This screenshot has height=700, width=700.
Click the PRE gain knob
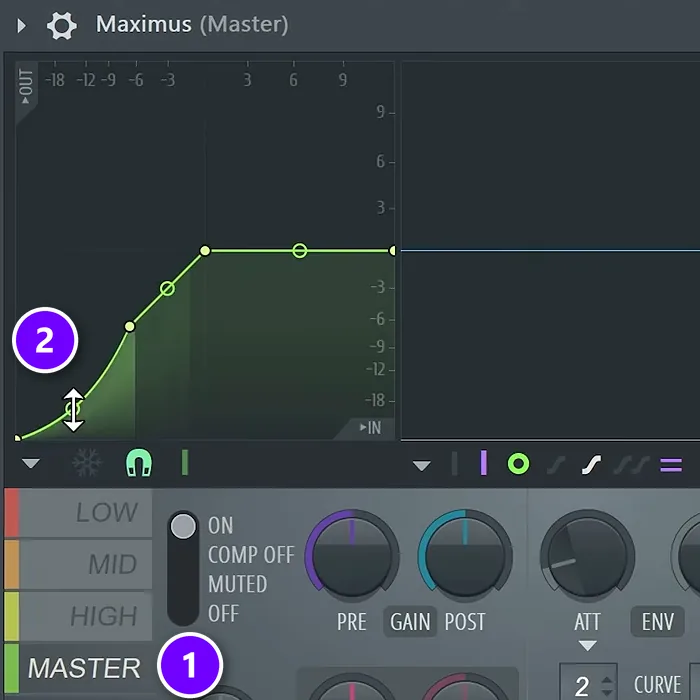(x=352, y=554)
